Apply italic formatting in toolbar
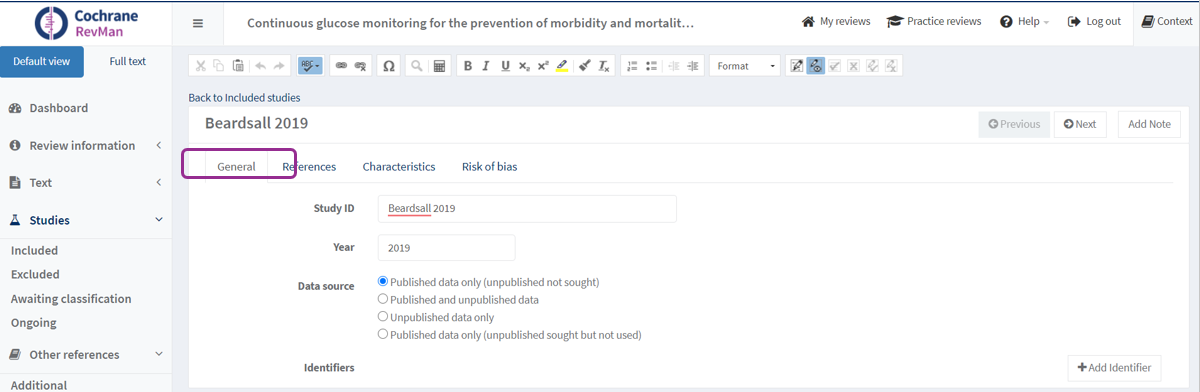1200x392 pixels. (x=486, y=66)
